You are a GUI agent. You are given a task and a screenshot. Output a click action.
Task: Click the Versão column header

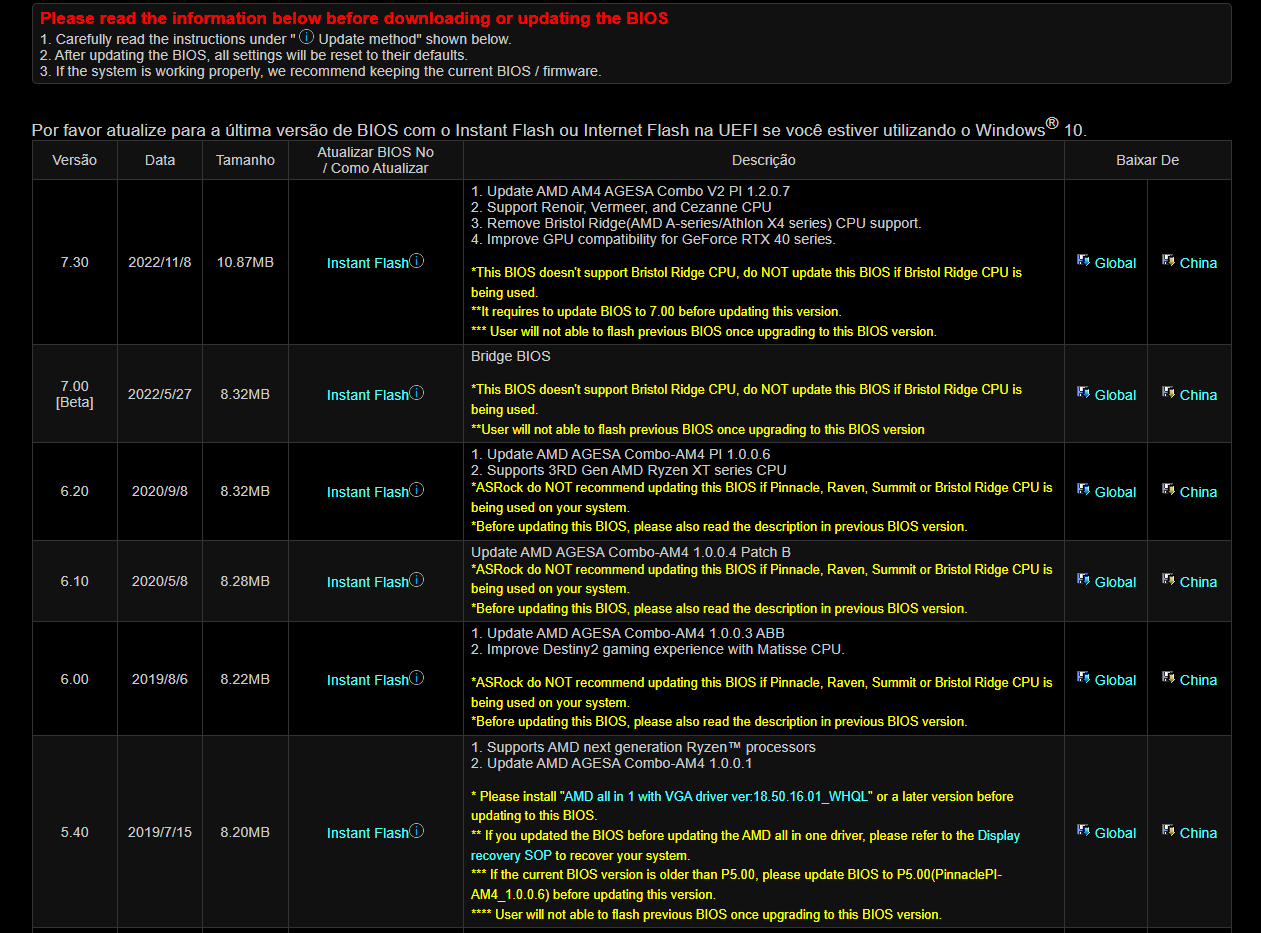click(x=75, y=160)
